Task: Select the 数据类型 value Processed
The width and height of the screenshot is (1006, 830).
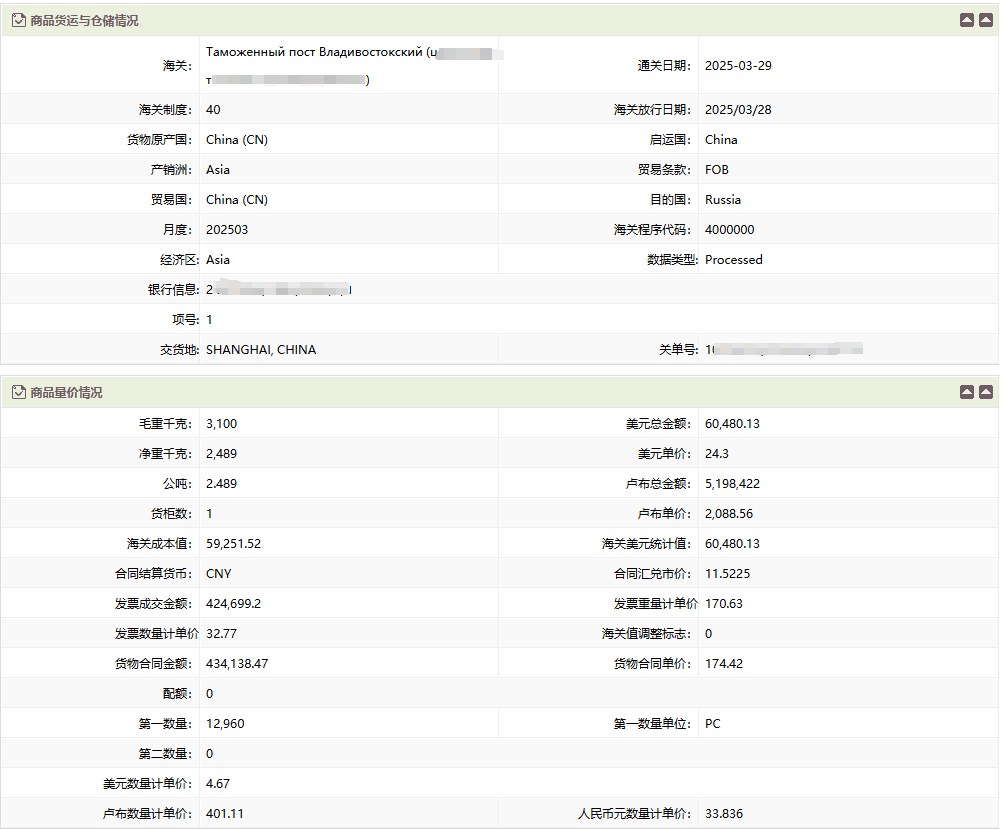Action: coord(733,260)
